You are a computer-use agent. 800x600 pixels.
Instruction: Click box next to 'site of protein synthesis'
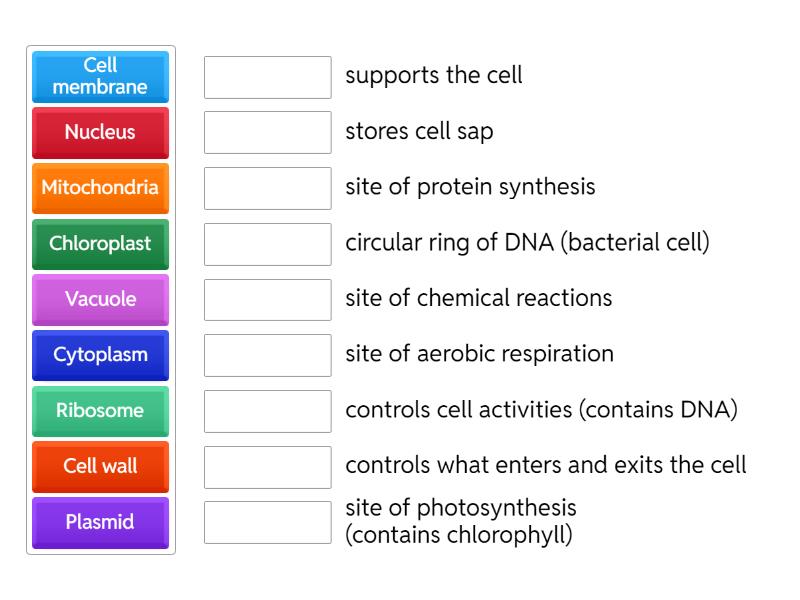click(267, 188)
